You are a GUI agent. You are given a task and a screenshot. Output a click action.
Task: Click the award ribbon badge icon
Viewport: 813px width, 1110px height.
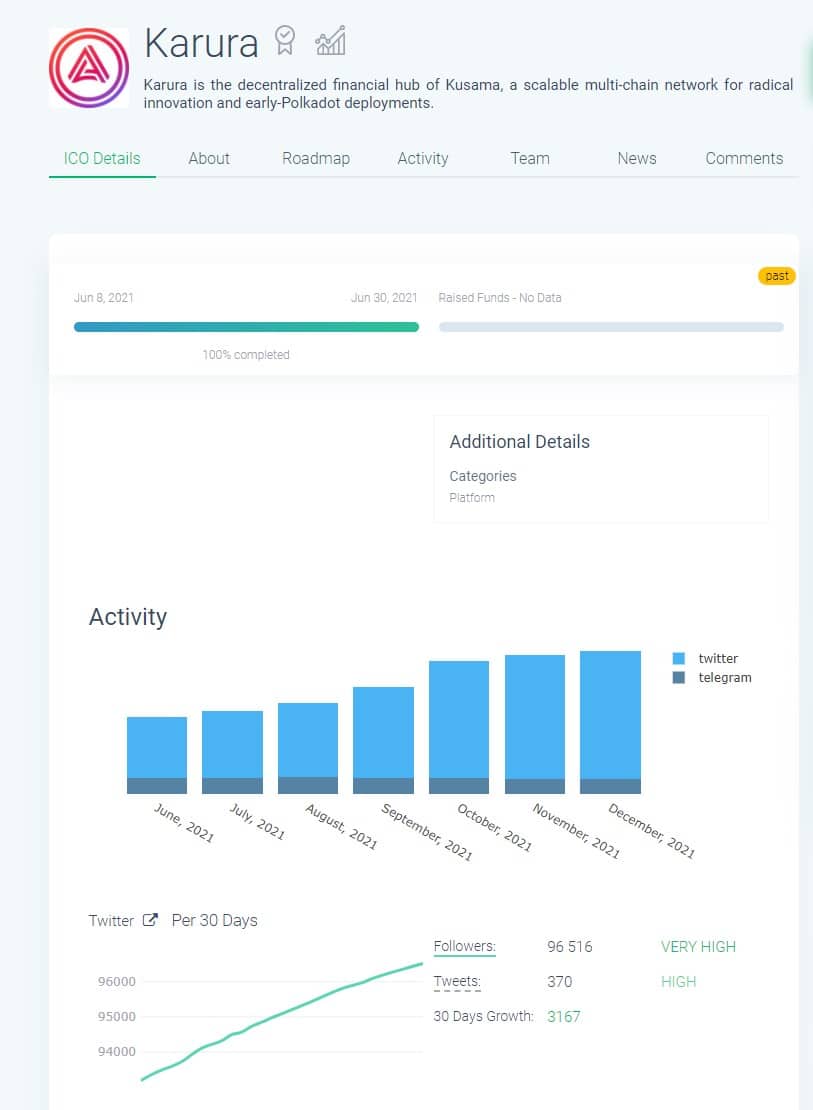point(285,41)
